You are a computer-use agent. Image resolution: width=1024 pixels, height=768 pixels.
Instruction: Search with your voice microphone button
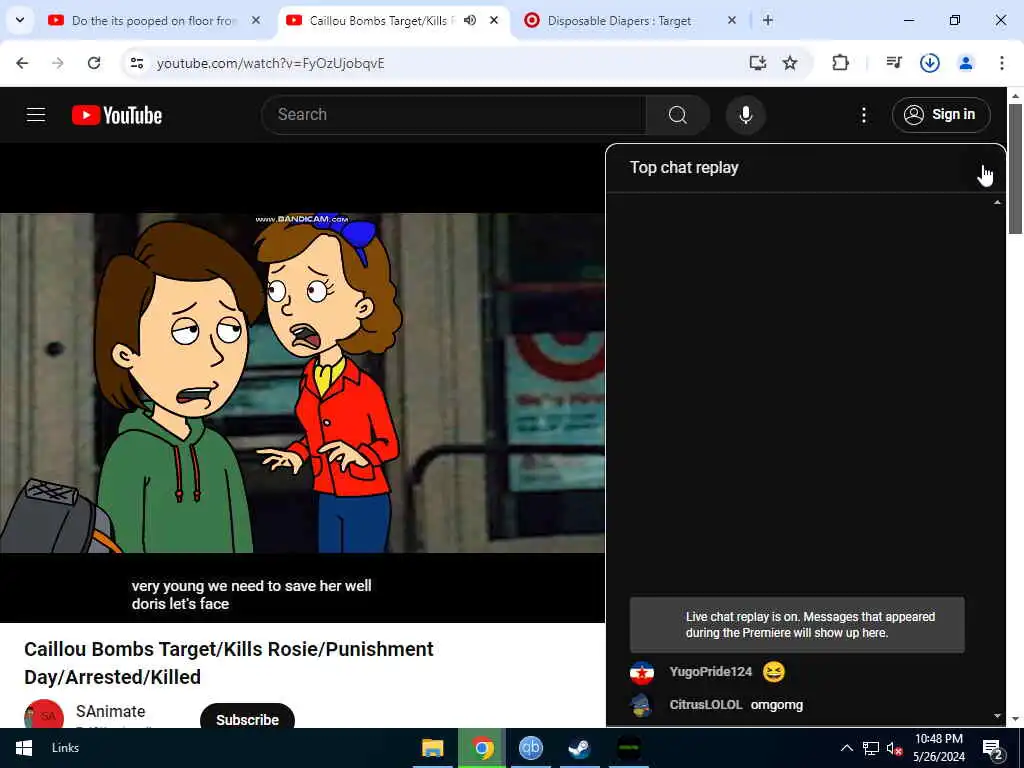pyautogui.click(x=746, y=115)
